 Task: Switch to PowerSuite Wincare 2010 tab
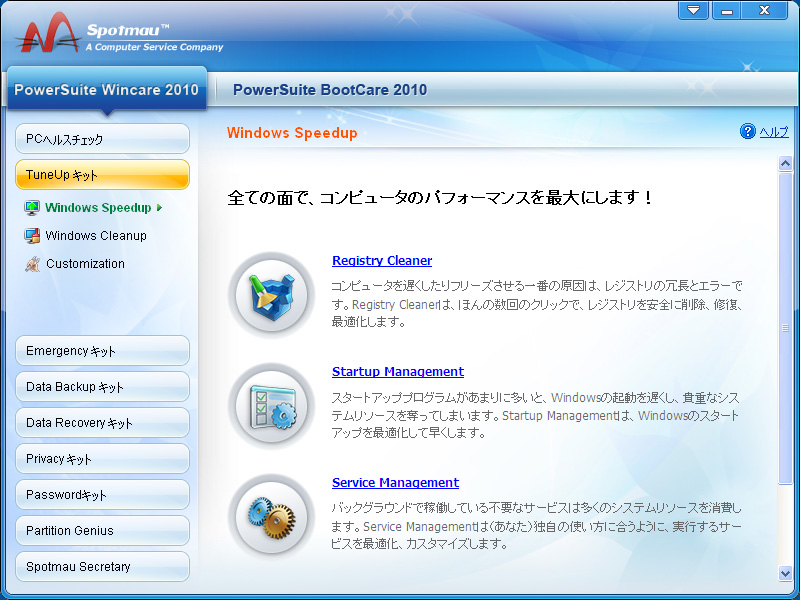pos(107,89)
